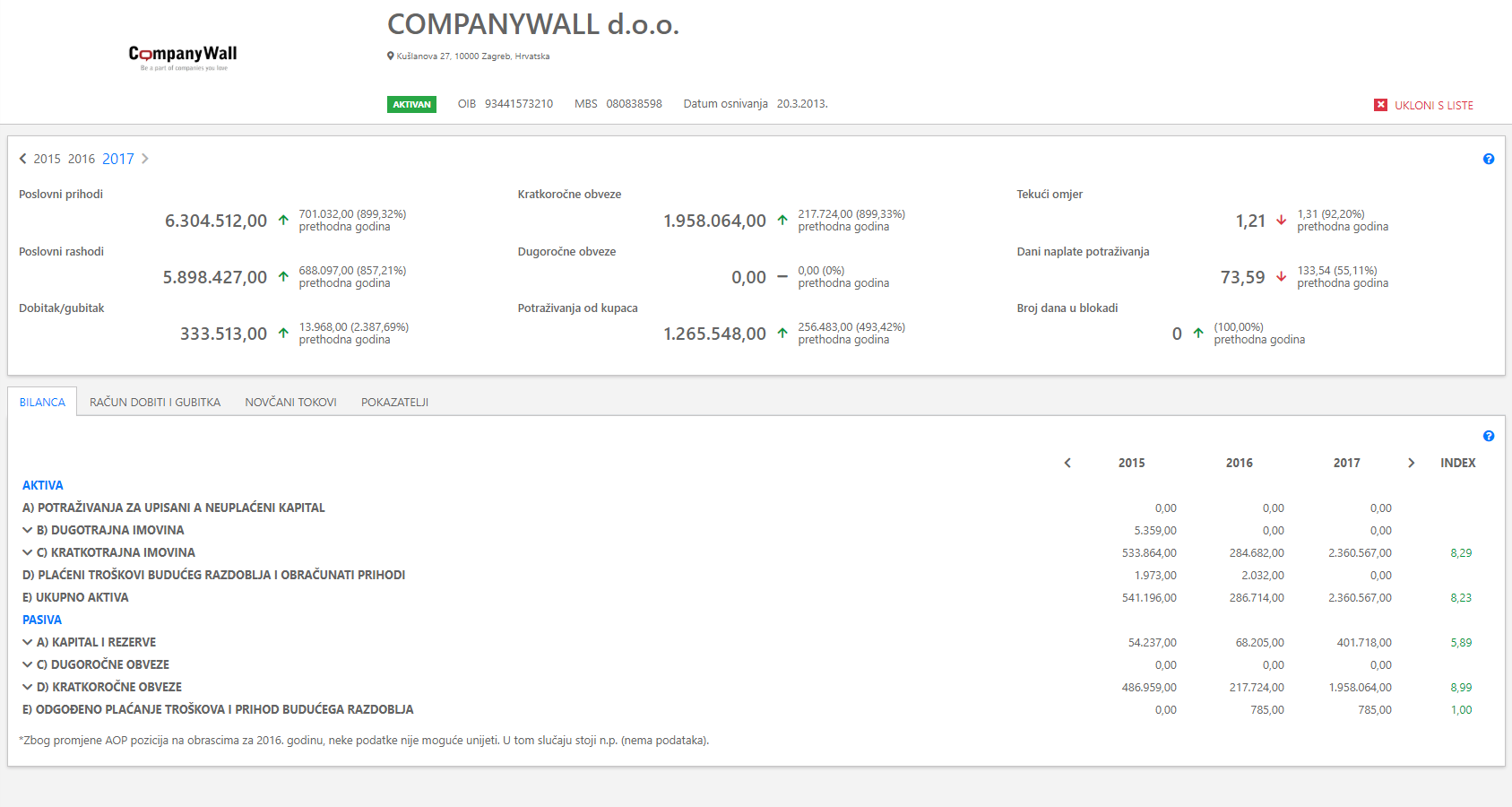Click Dani naplate value 73,59
Viewport: 1512px width, 807px height.
(1243, 277)
